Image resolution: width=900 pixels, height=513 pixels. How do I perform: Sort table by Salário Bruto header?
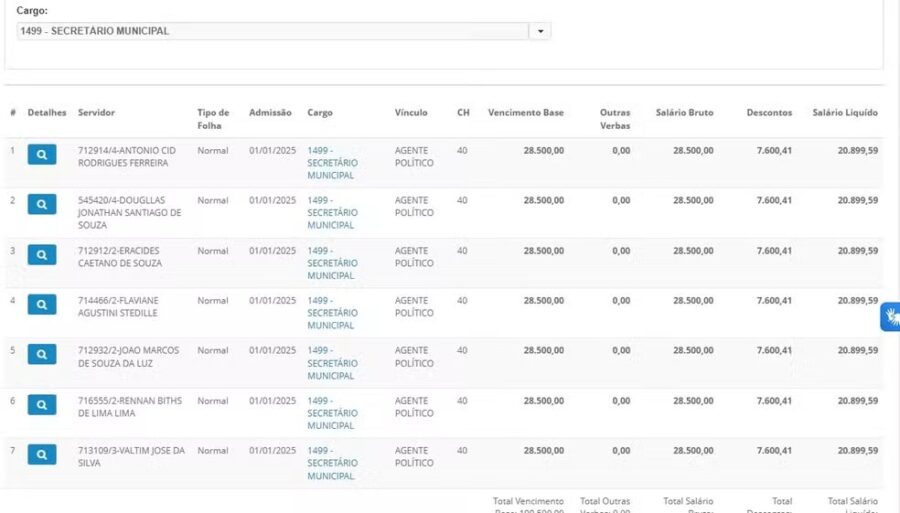[684, 113]
